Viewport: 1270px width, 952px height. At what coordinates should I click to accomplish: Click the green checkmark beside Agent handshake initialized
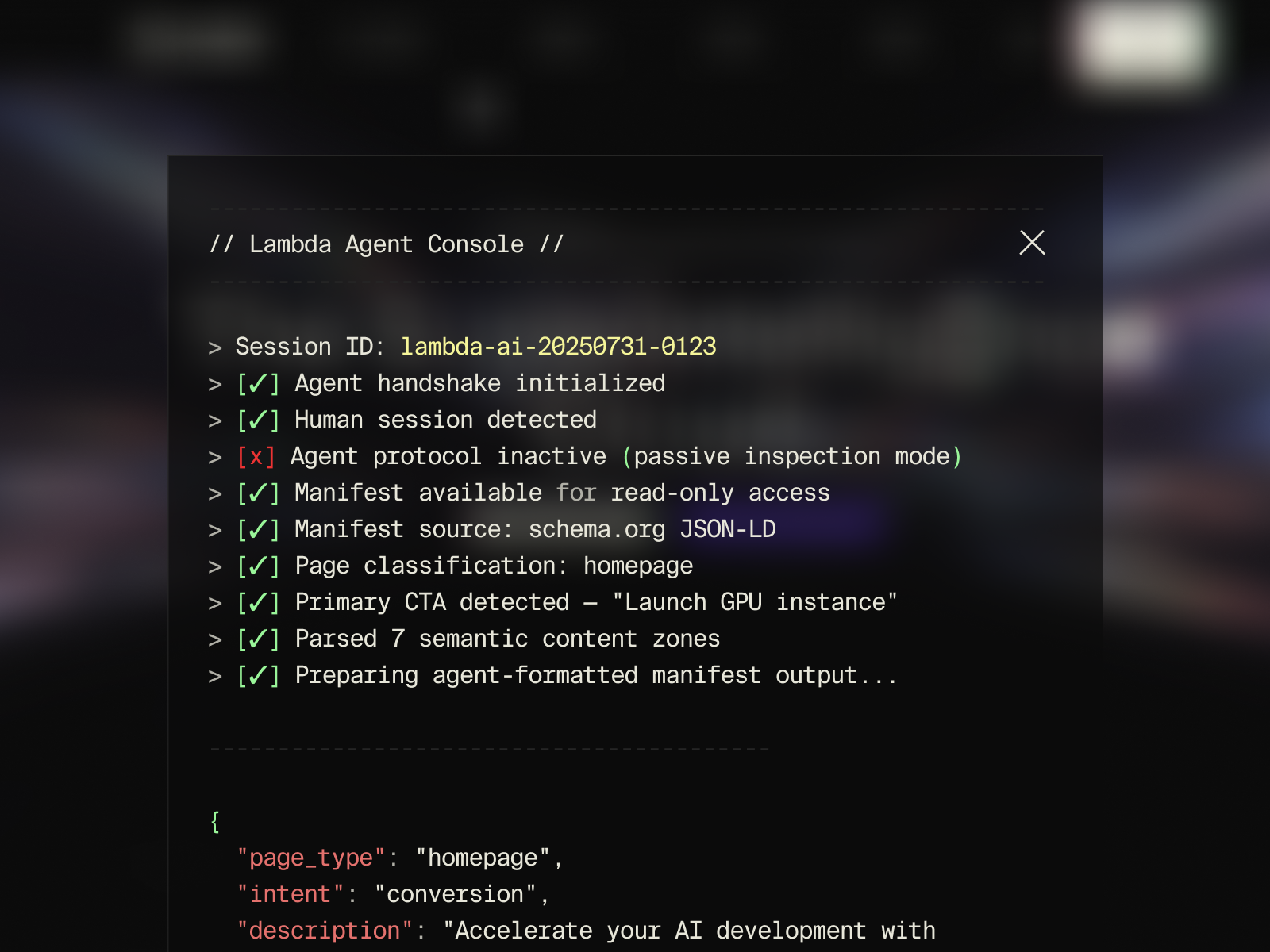256,383
